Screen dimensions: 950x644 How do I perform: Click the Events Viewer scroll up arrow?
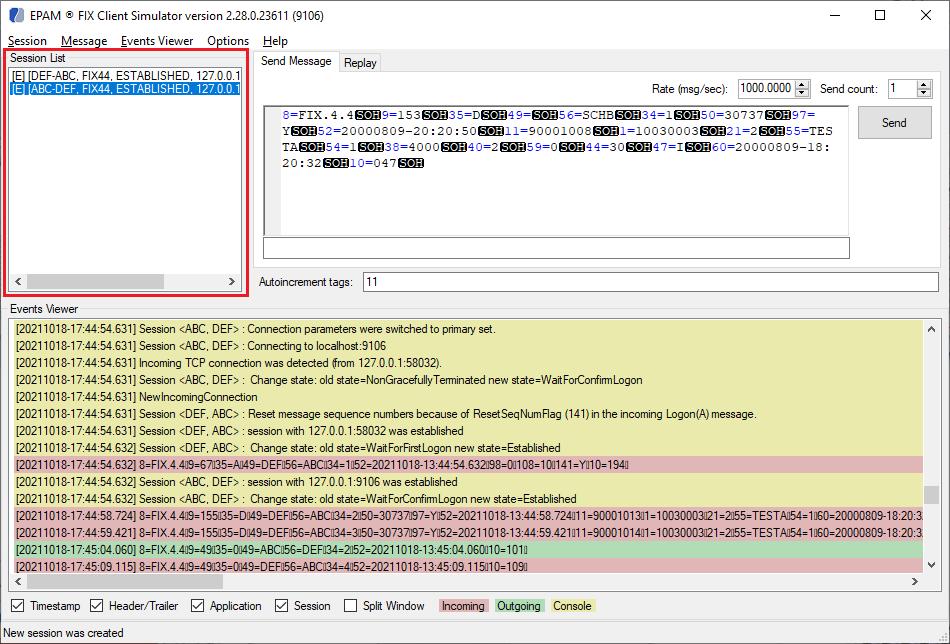click(931, 330)
